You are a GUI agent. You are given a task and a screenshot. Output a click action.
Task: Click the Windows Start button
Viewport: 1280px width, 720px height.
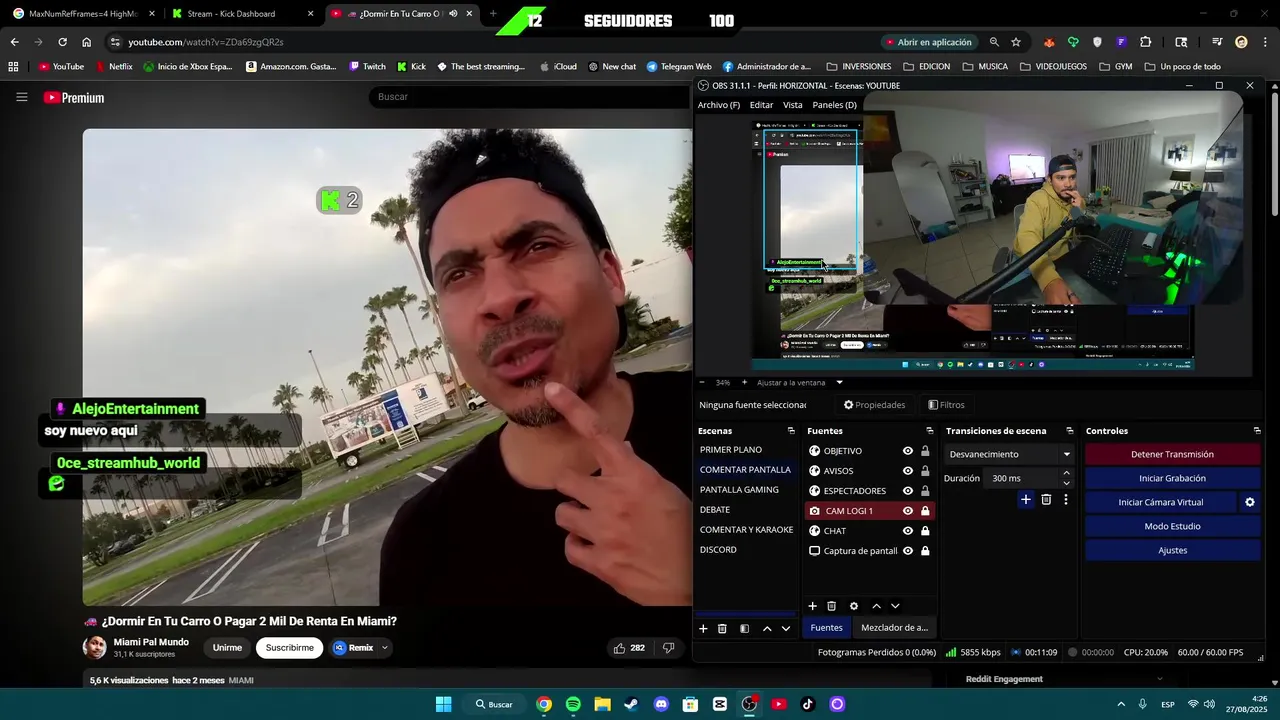[444, 704]
